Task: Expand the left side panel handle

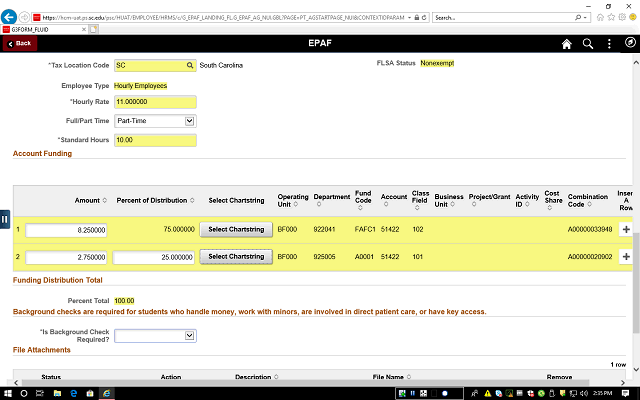Action: 5,219
